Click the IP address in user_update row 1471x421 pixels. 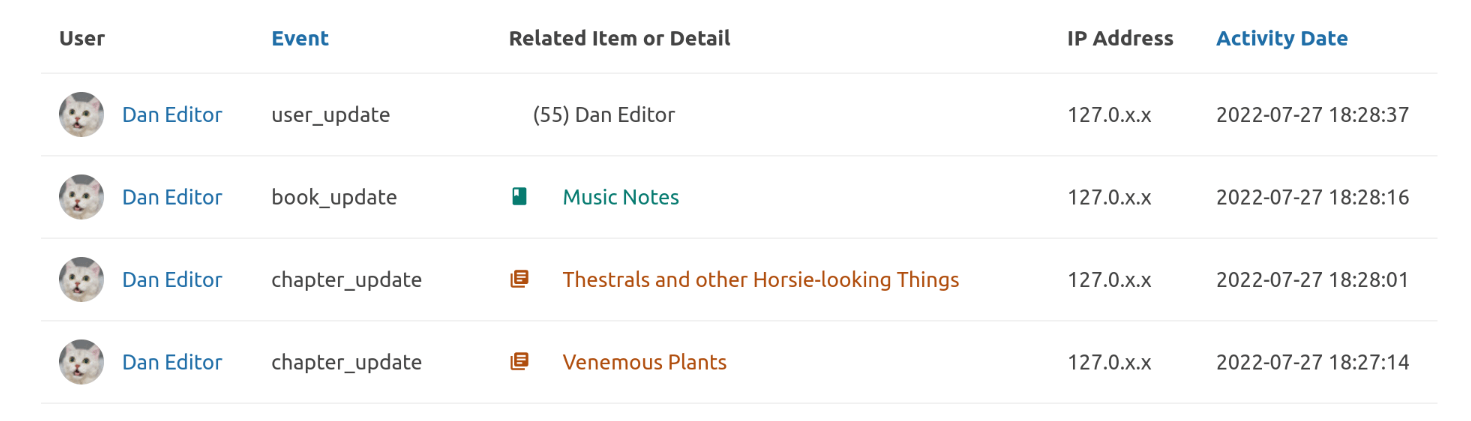click(x=1110, y=115)
